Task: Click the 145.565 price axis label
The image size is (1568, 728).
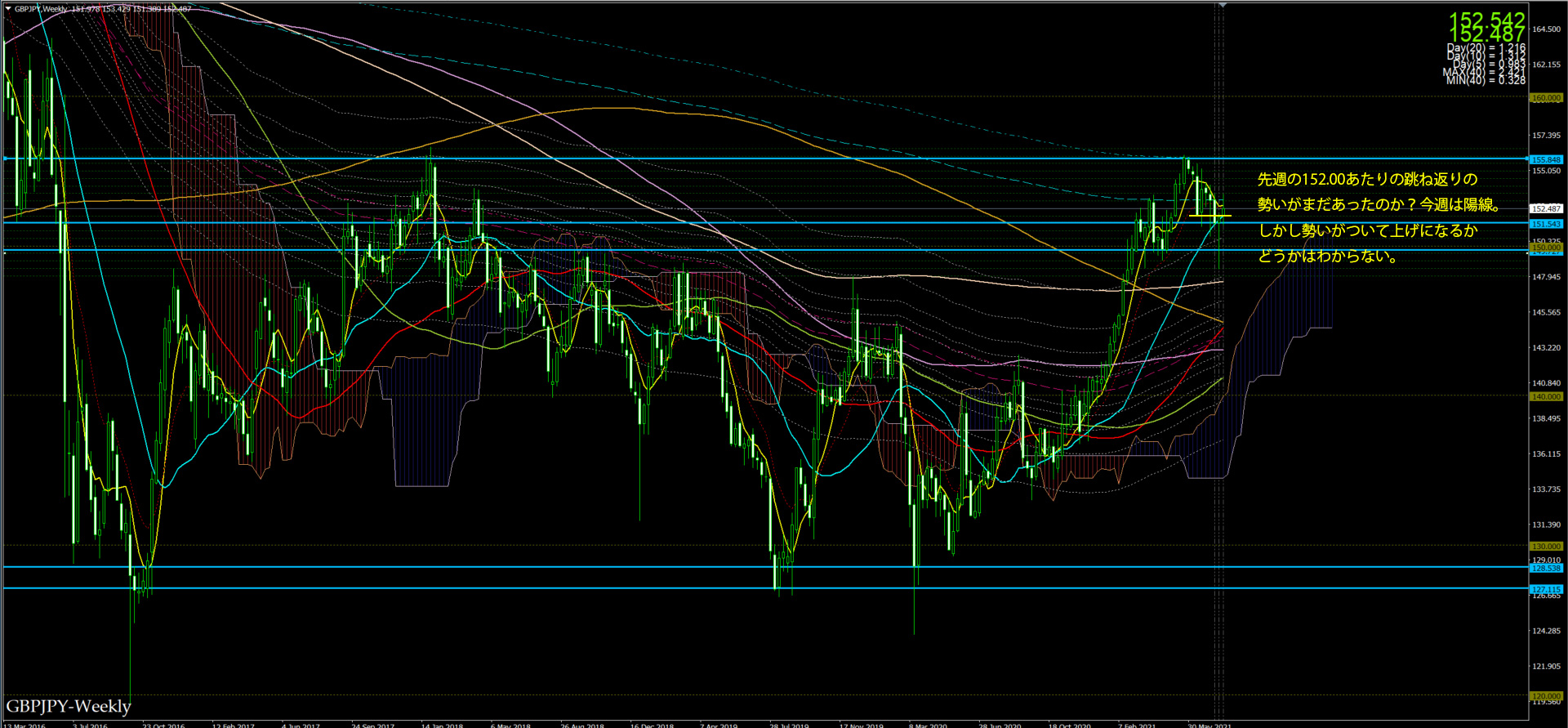Action: 1546,312
